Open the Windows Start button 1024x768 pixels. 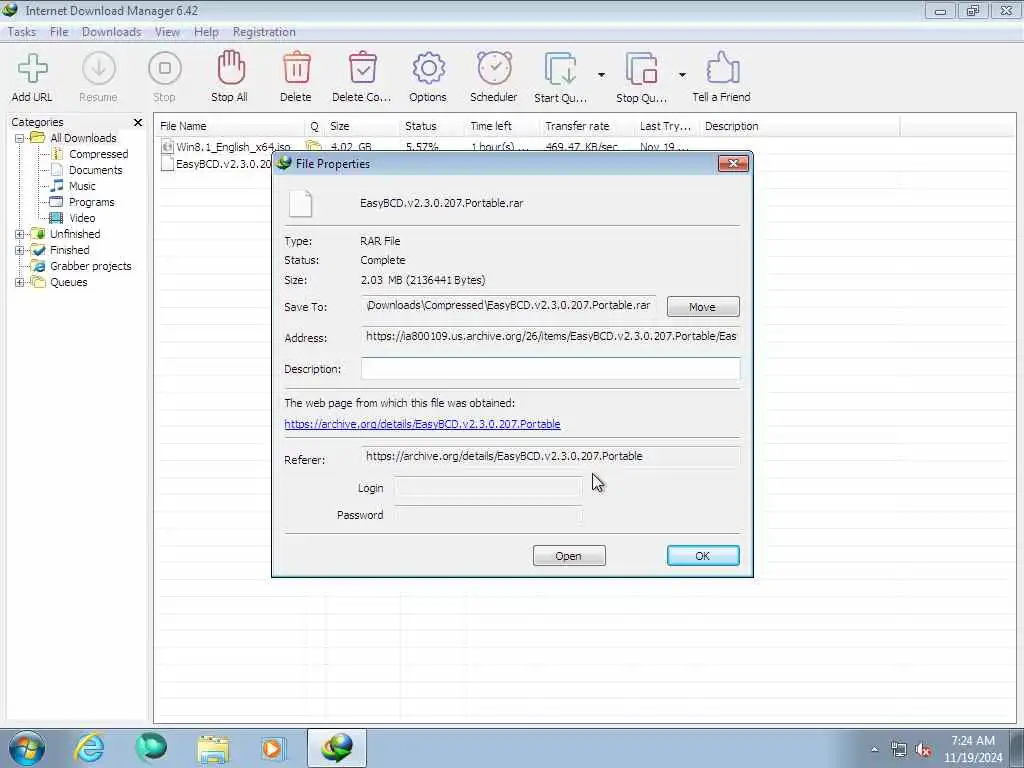point(27,748)
